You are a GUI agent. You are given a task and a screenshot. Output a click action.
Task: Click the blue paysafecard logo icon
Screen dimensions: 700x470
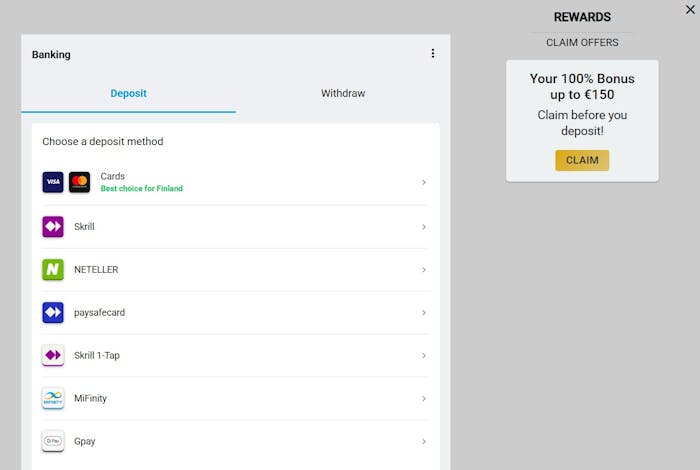[x=53, y=313]
